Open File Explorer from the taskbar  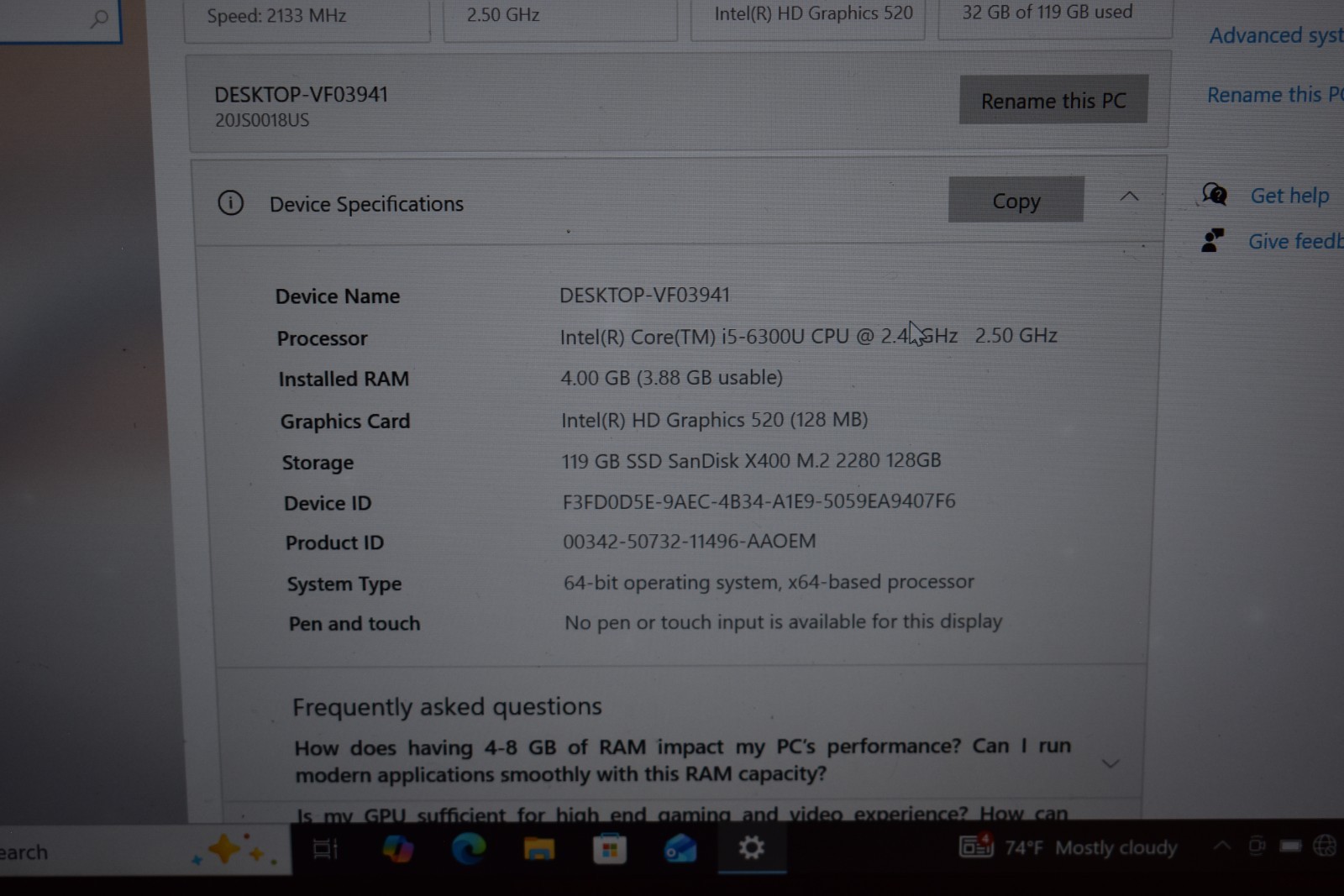click(538, 849)
